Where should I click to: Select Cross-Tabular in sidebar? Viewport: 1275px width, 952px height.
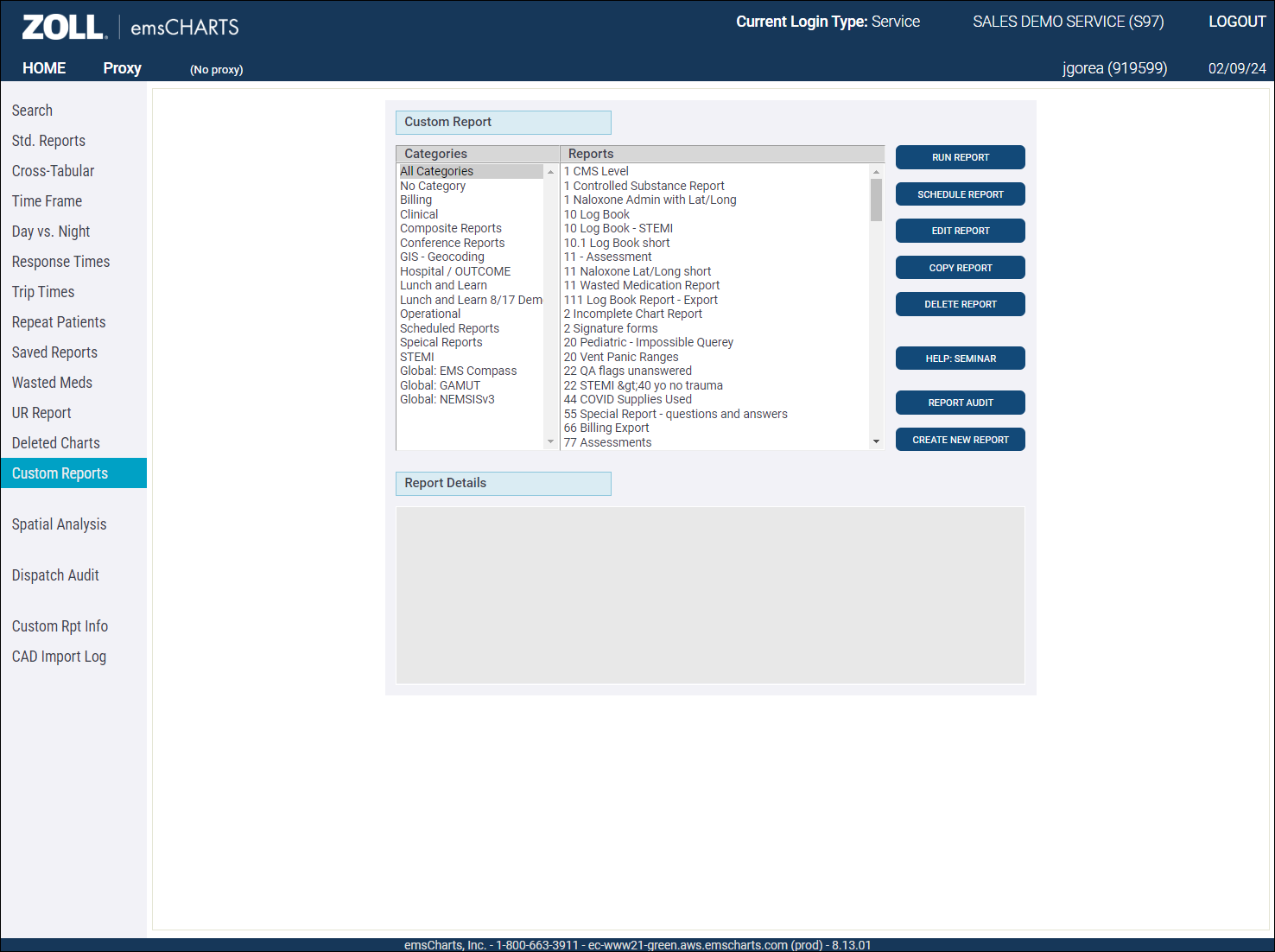coord(53,171)
